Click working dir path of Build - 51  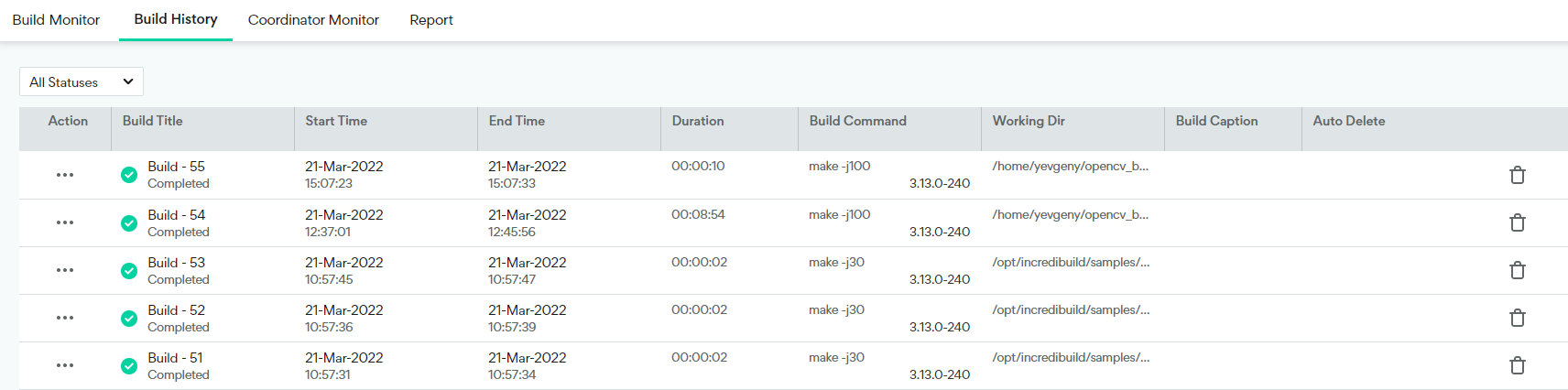click(x=1071, y=358)
